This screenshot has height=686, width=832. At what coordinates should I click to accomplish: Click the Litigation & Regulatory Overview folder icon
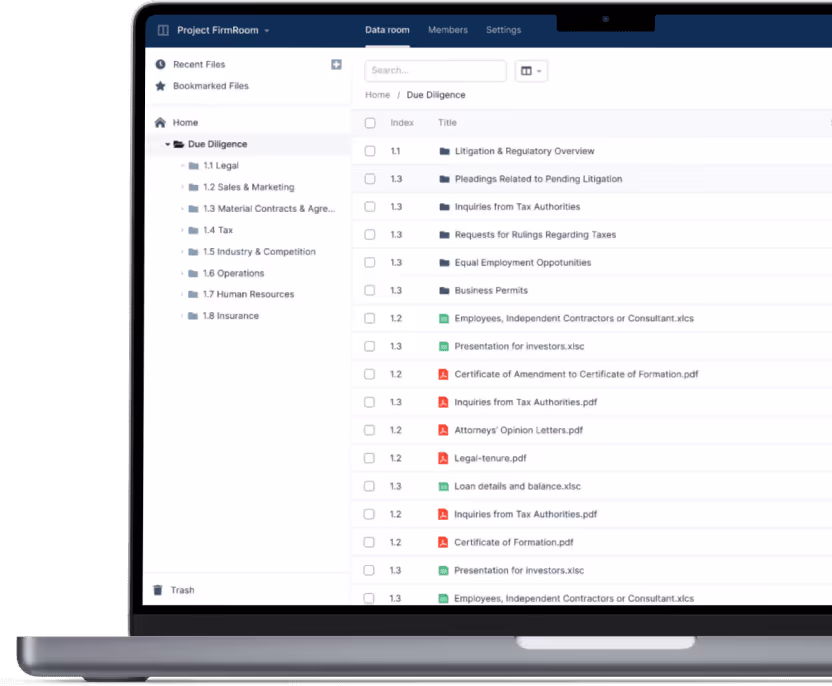[445, 151]
